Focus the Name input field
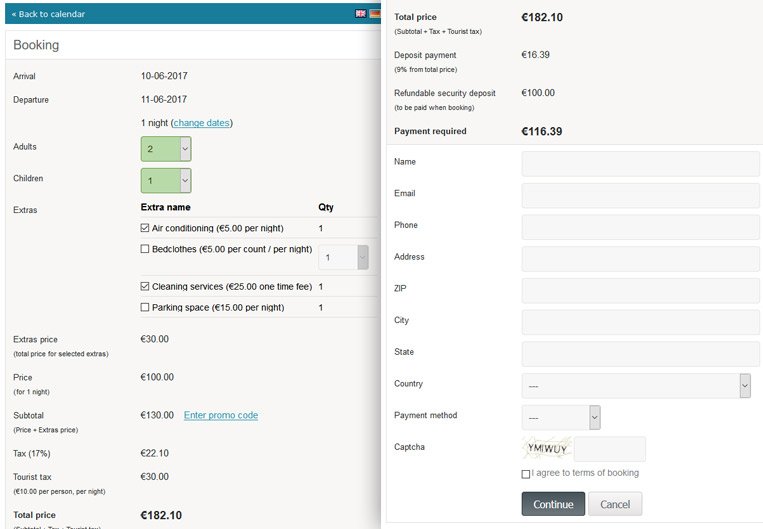Viewport: 763px width, 529px height. pyautogui.click(x=640, y=164)
